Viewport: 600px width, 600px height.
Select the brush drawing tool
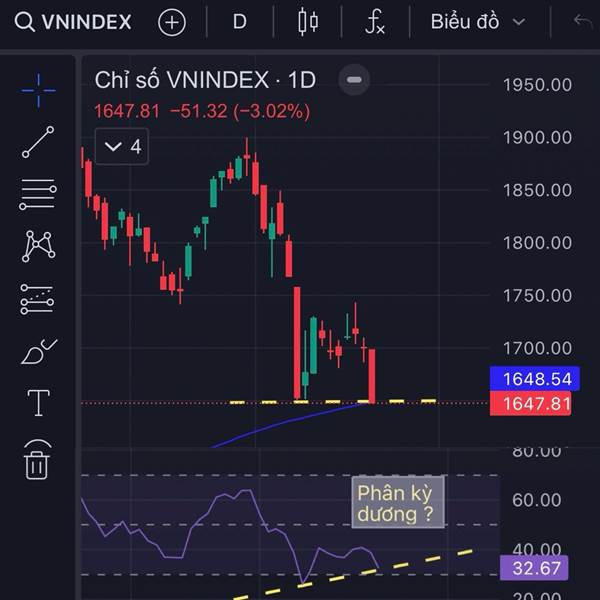tap(39, 351)
